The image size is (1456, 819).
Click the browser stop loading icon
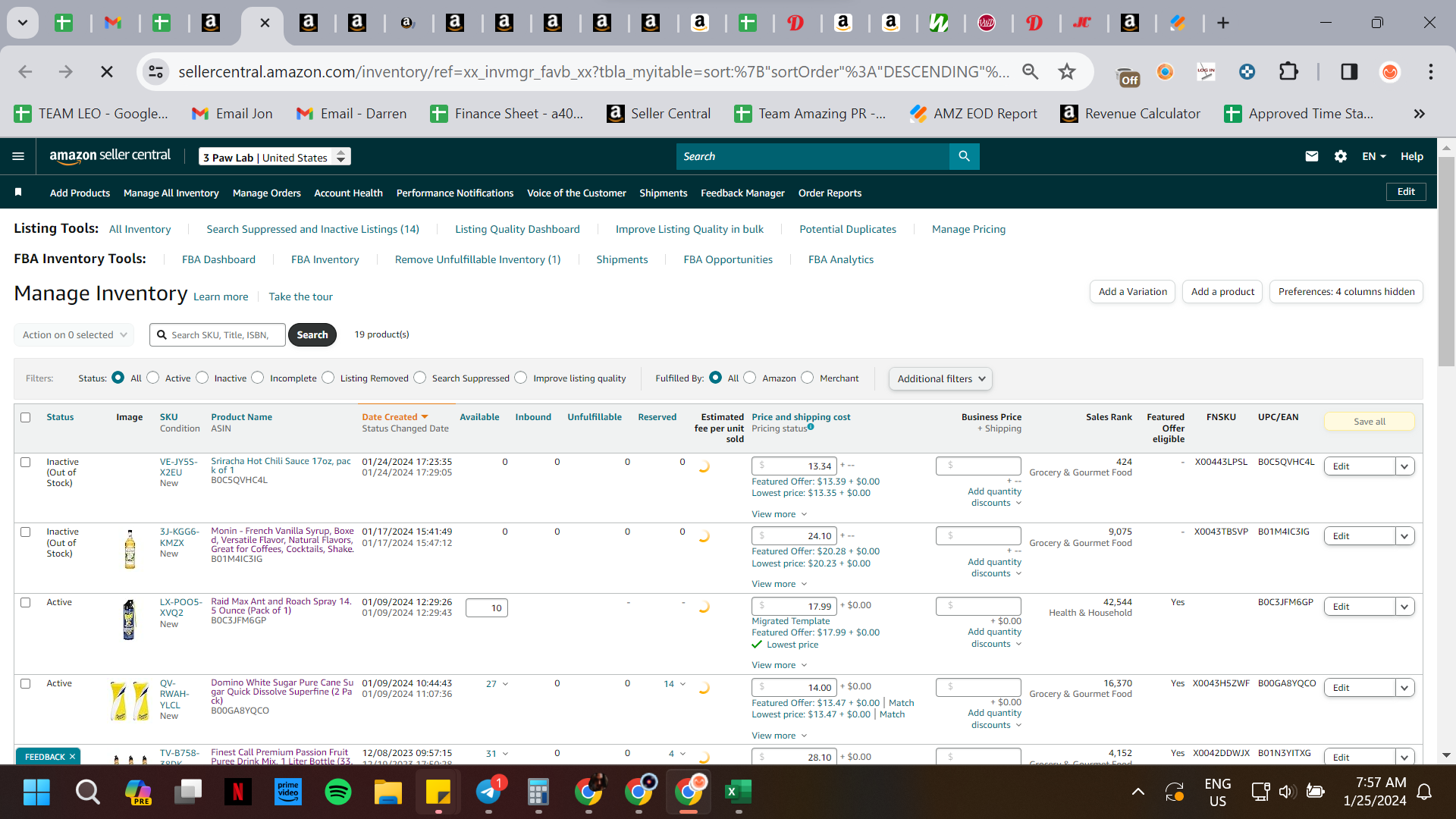coord(107,71)
